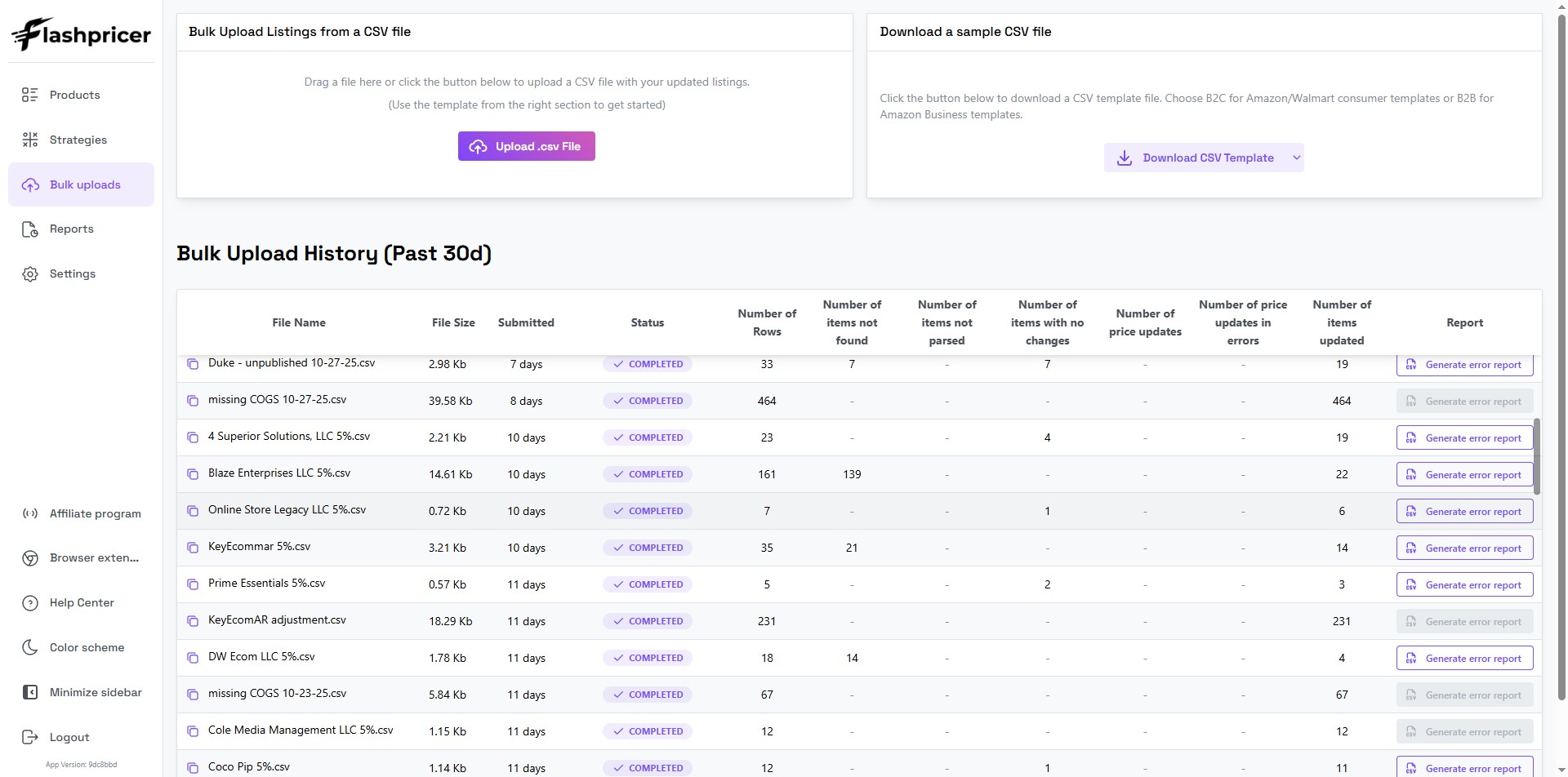Click the Status column header
This screenshot has width=1568, height=777.
(648, 323)
